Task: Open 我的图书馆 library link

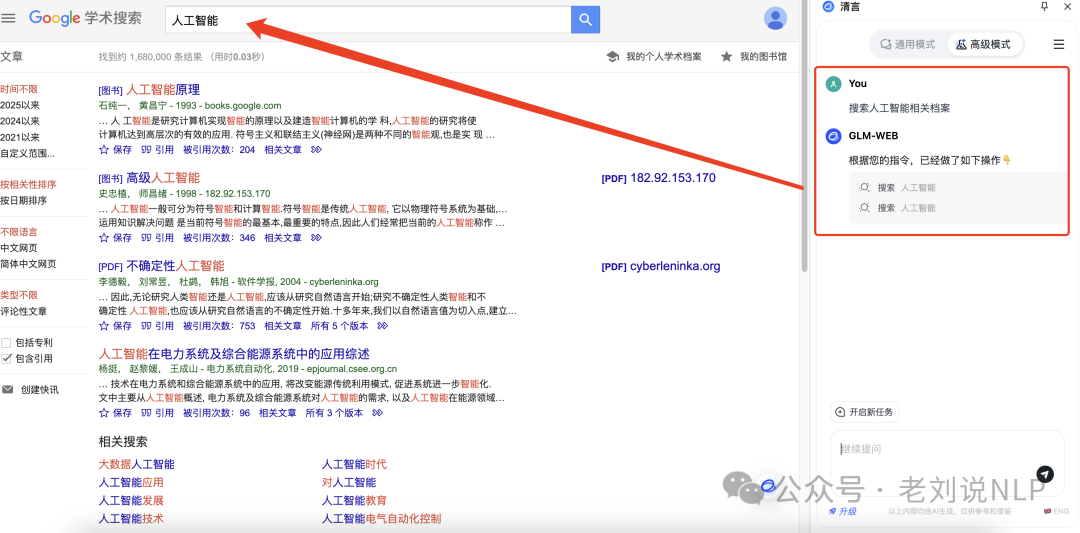Action: (754, 56)
